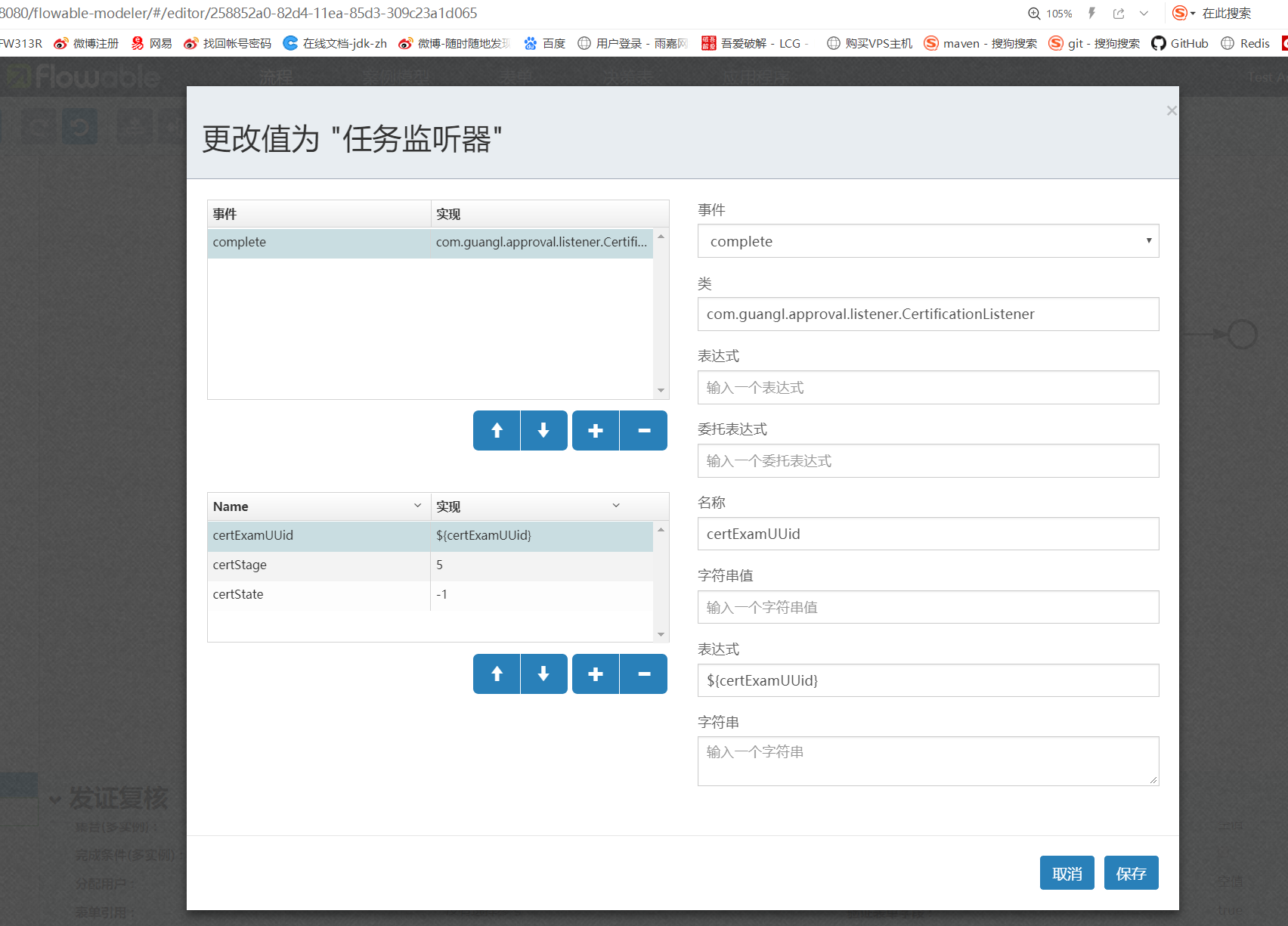Move the complete listener up

point(496,430)
